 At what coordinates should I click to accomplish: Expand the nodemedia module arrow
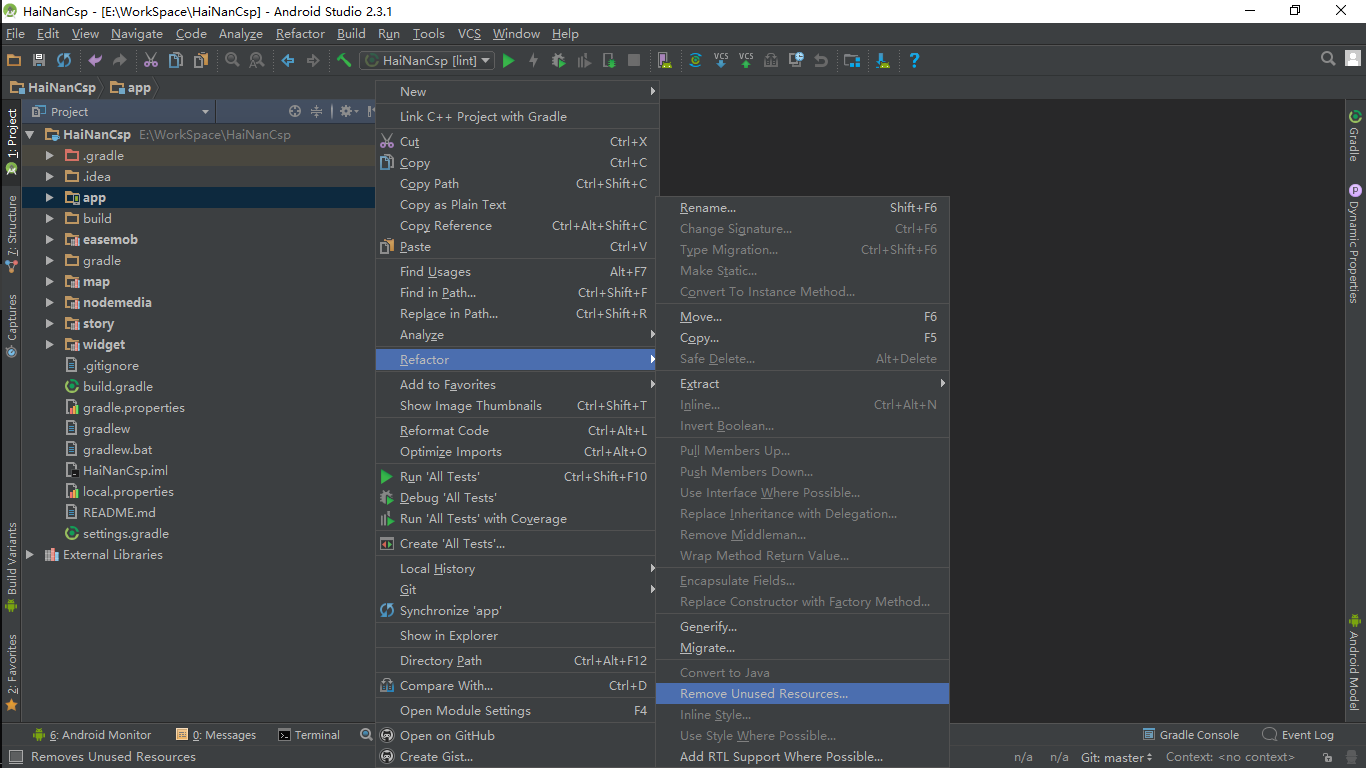coord(49,303)
